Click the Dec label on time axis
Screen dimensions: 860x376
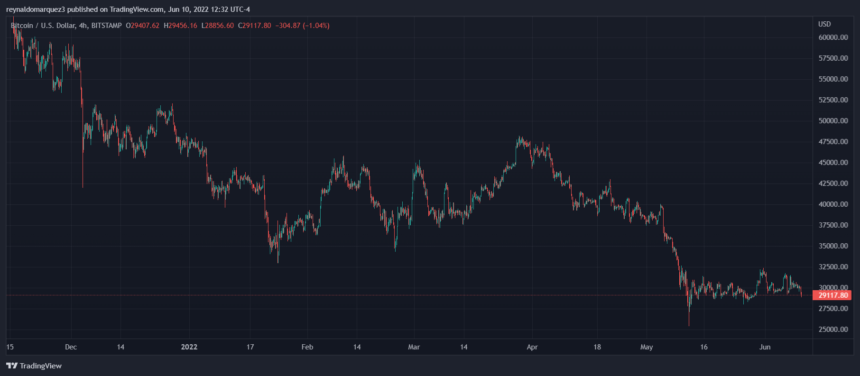[x=71, y=346]
